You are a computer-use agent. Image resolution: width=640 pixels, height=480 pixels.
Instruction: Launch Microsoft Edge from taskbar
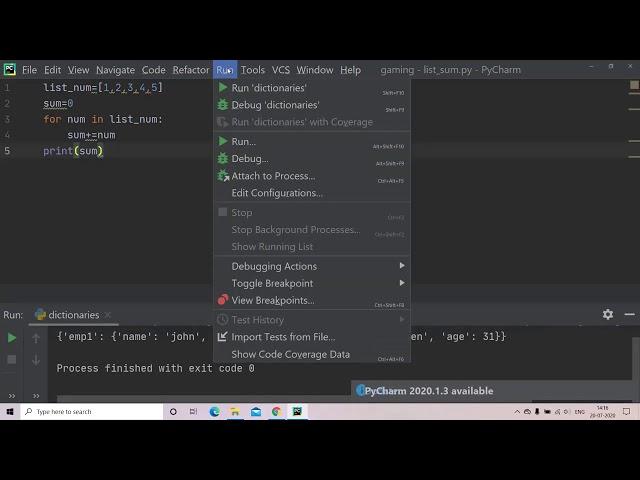(214, 411)
